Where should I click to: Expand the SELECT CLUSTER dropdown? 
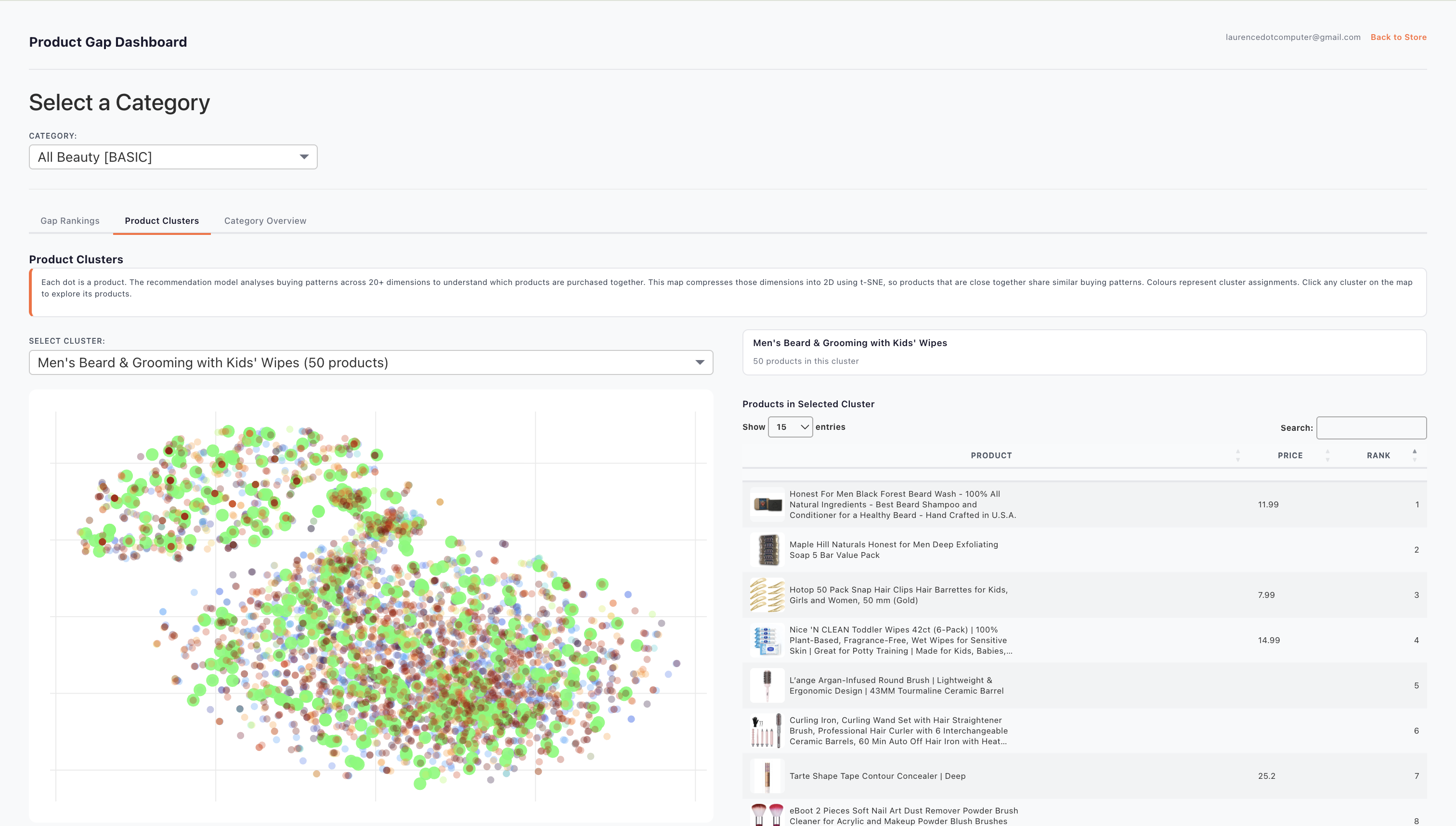coord(371,362)
